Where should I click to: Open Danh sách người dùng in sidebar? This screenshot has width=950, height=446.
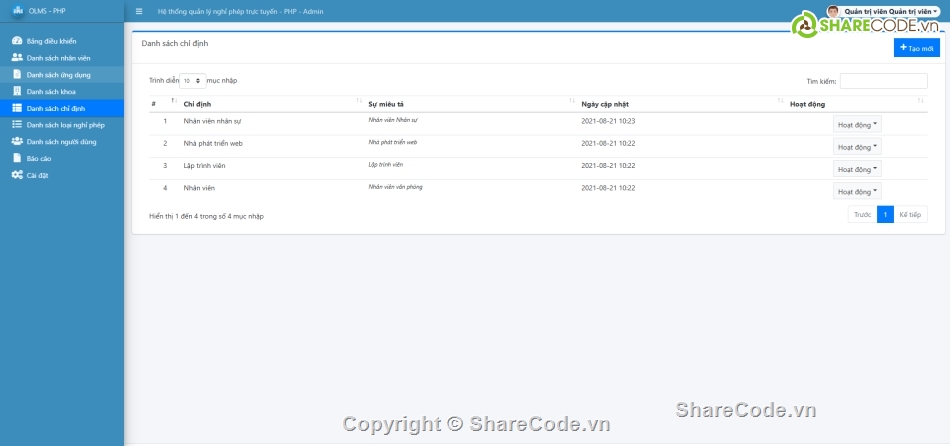[61, 142]
